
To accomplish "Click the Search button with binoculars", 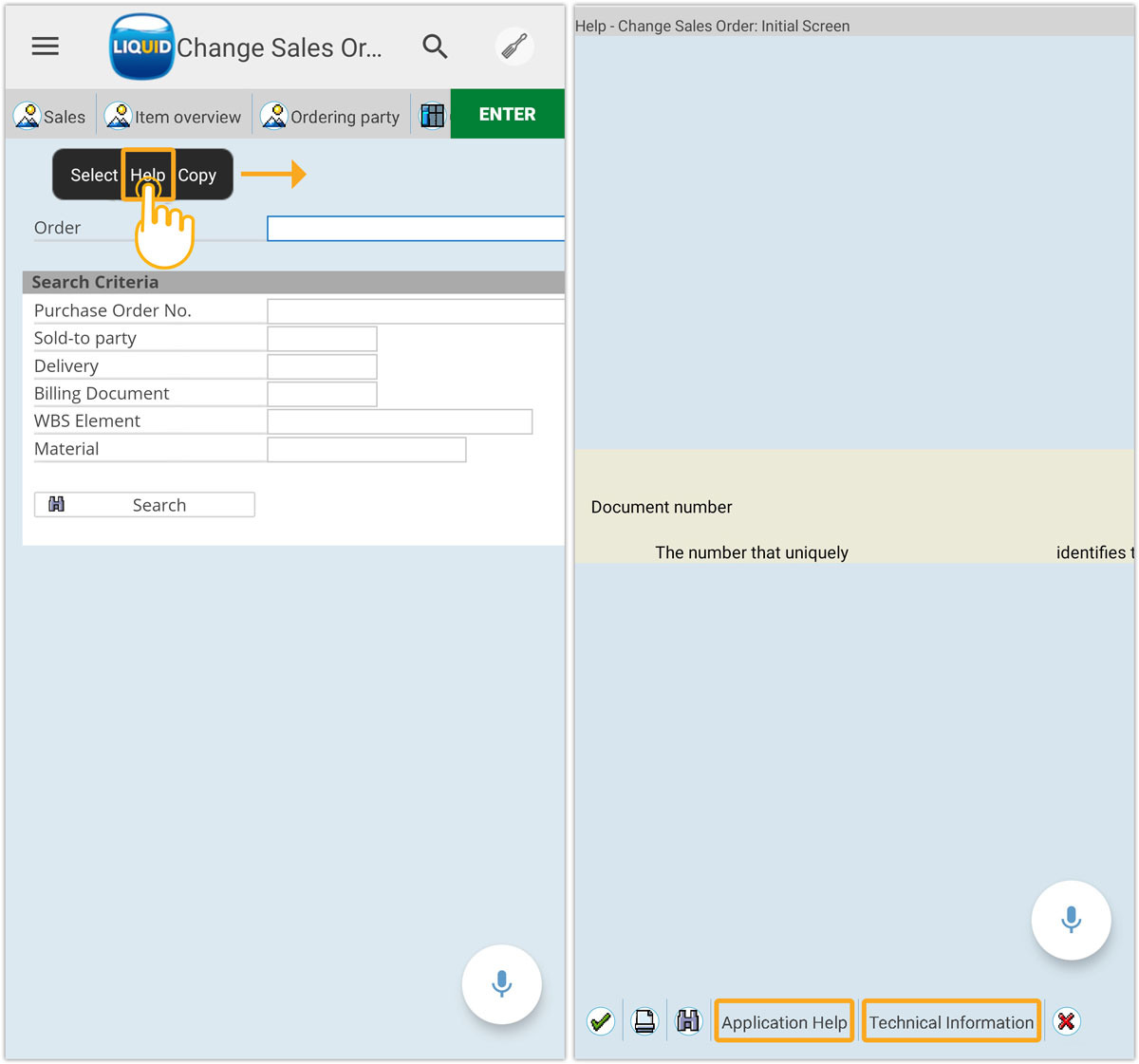I will pyautogui.click(x=144, y=505).
